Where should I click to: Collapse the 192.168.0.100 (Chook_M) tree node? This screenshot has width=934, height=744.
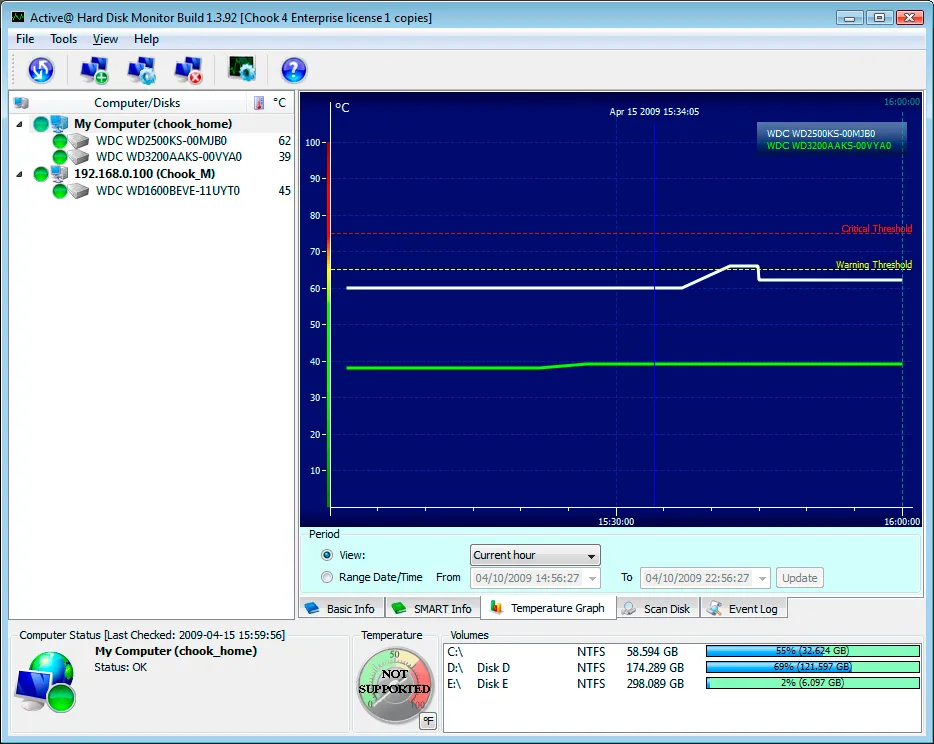click(21, 174)
